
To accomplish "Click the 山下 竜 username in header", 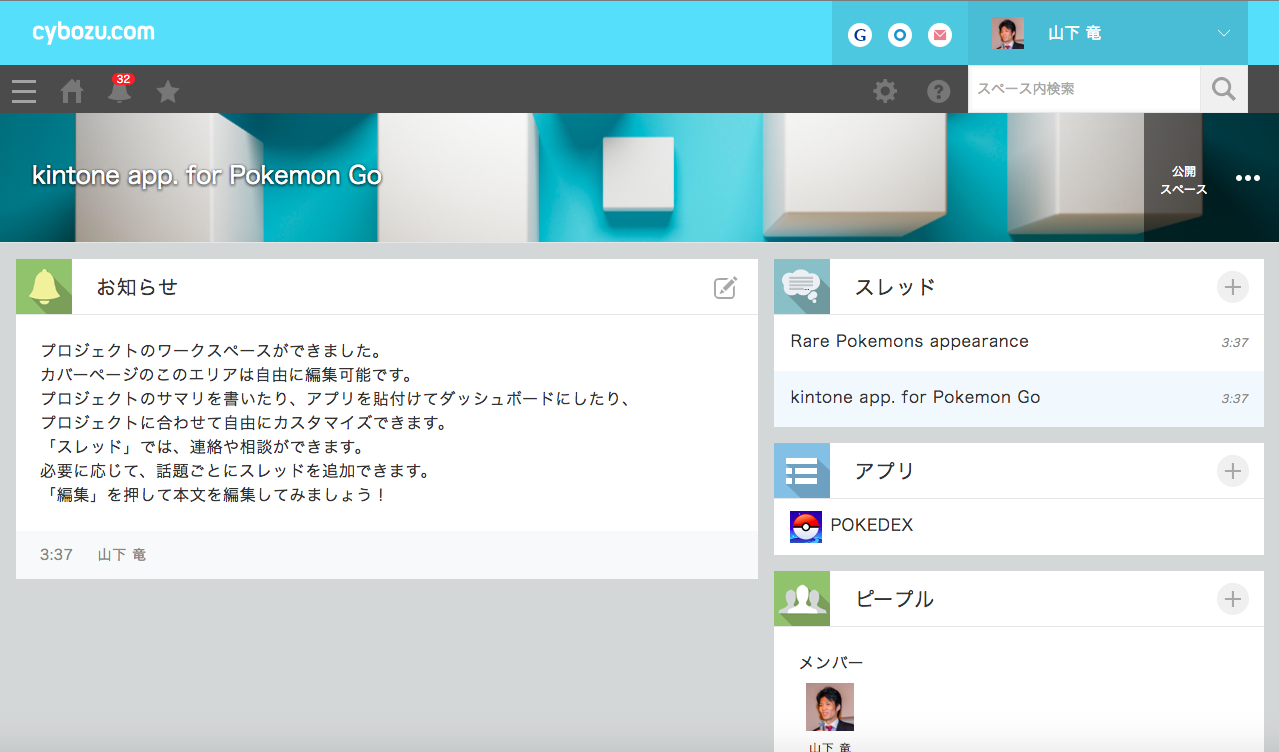I will click(1075, 33).
